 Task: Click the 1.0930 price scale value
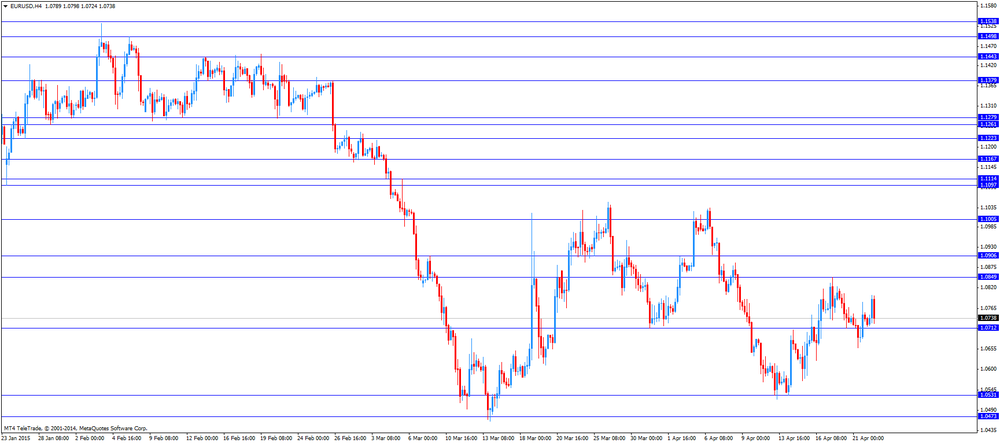[x=989, y=247]
